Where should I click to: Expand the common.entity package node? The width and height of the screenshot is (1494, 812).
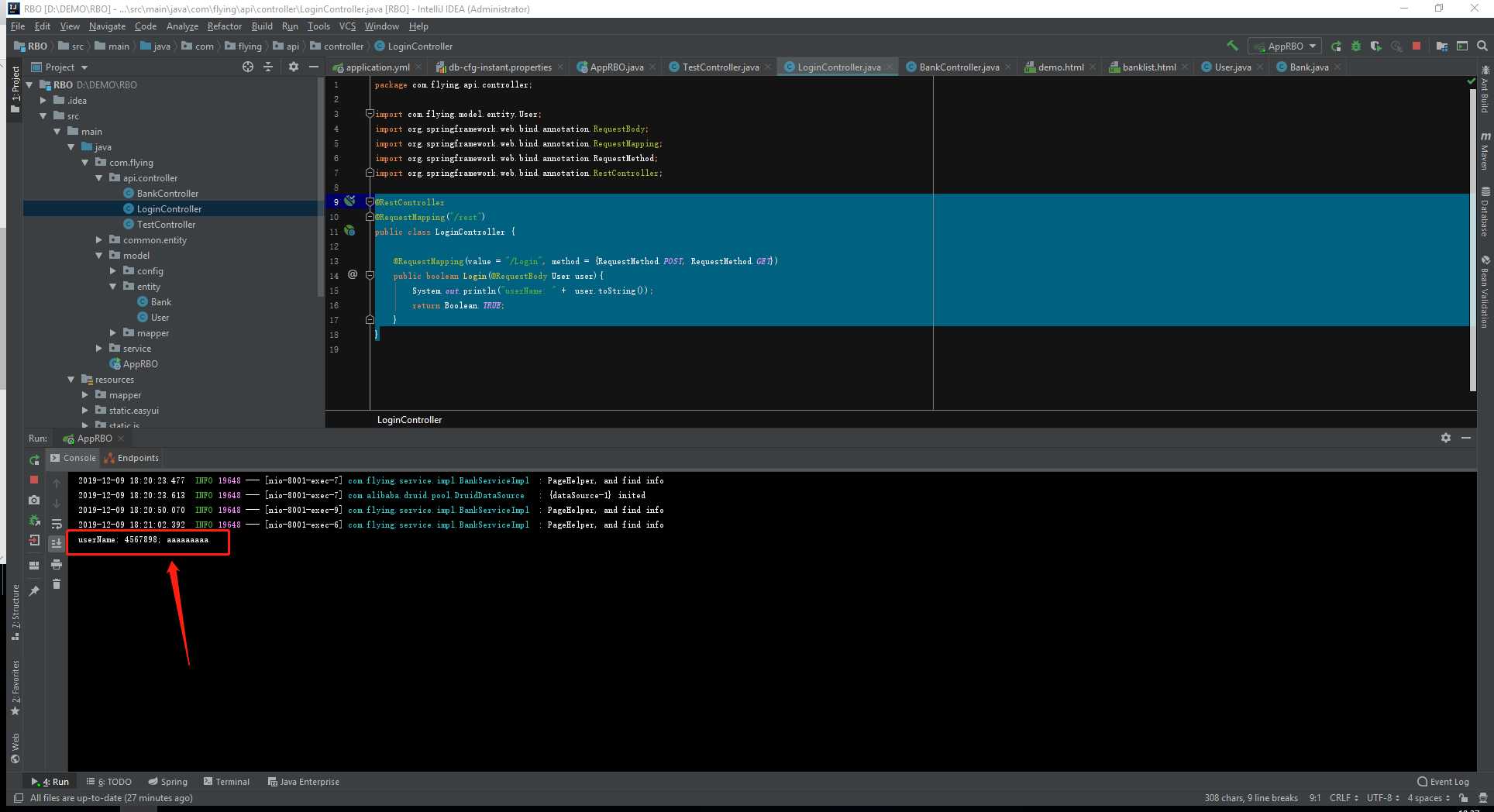[99, 240]
